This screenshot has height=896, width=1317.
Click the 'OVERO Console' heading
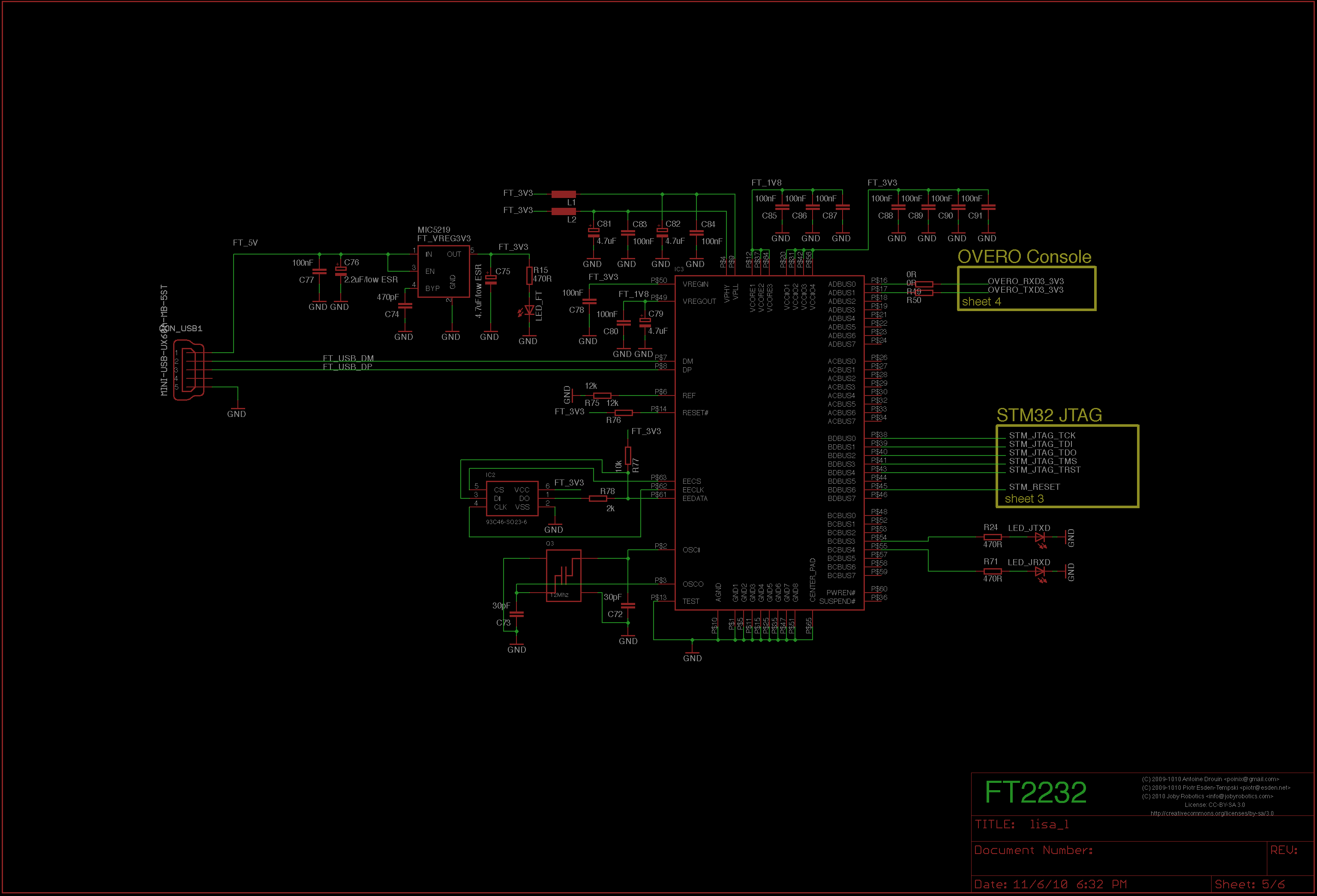[1024, 257]
